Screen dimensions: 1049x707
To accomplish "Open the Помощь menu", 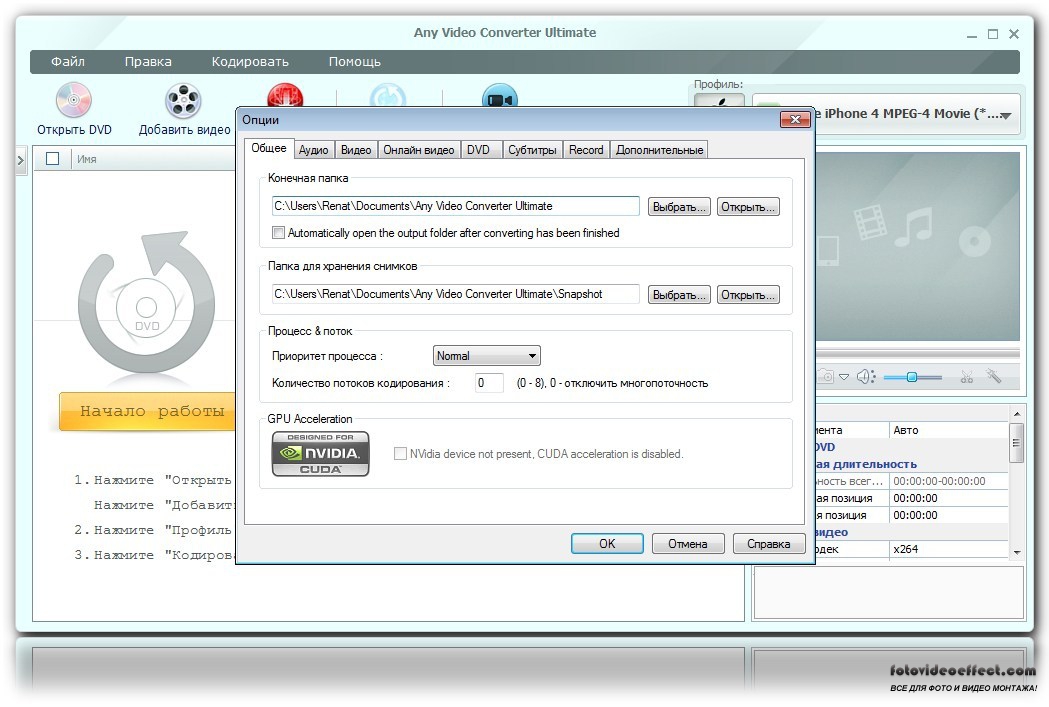I will (x=355, y=62).
